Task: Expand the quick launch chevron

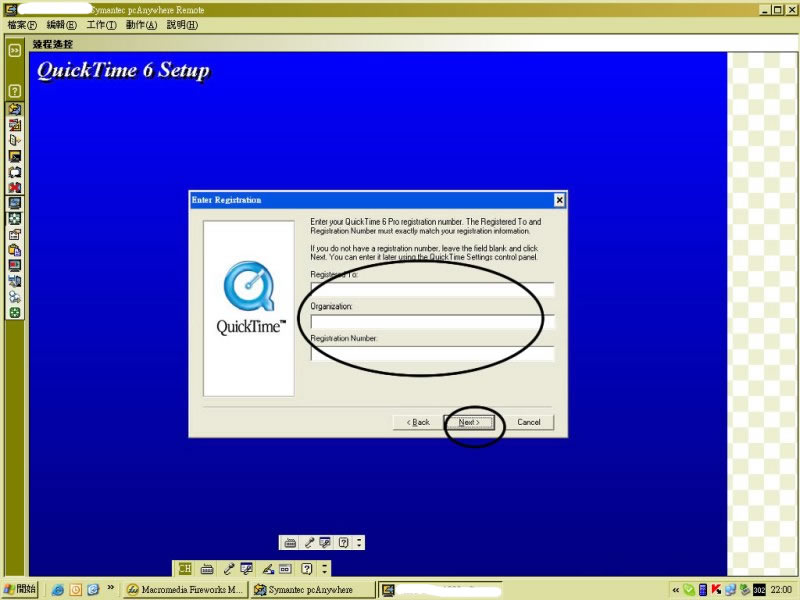Action: [x=110, y=588]
